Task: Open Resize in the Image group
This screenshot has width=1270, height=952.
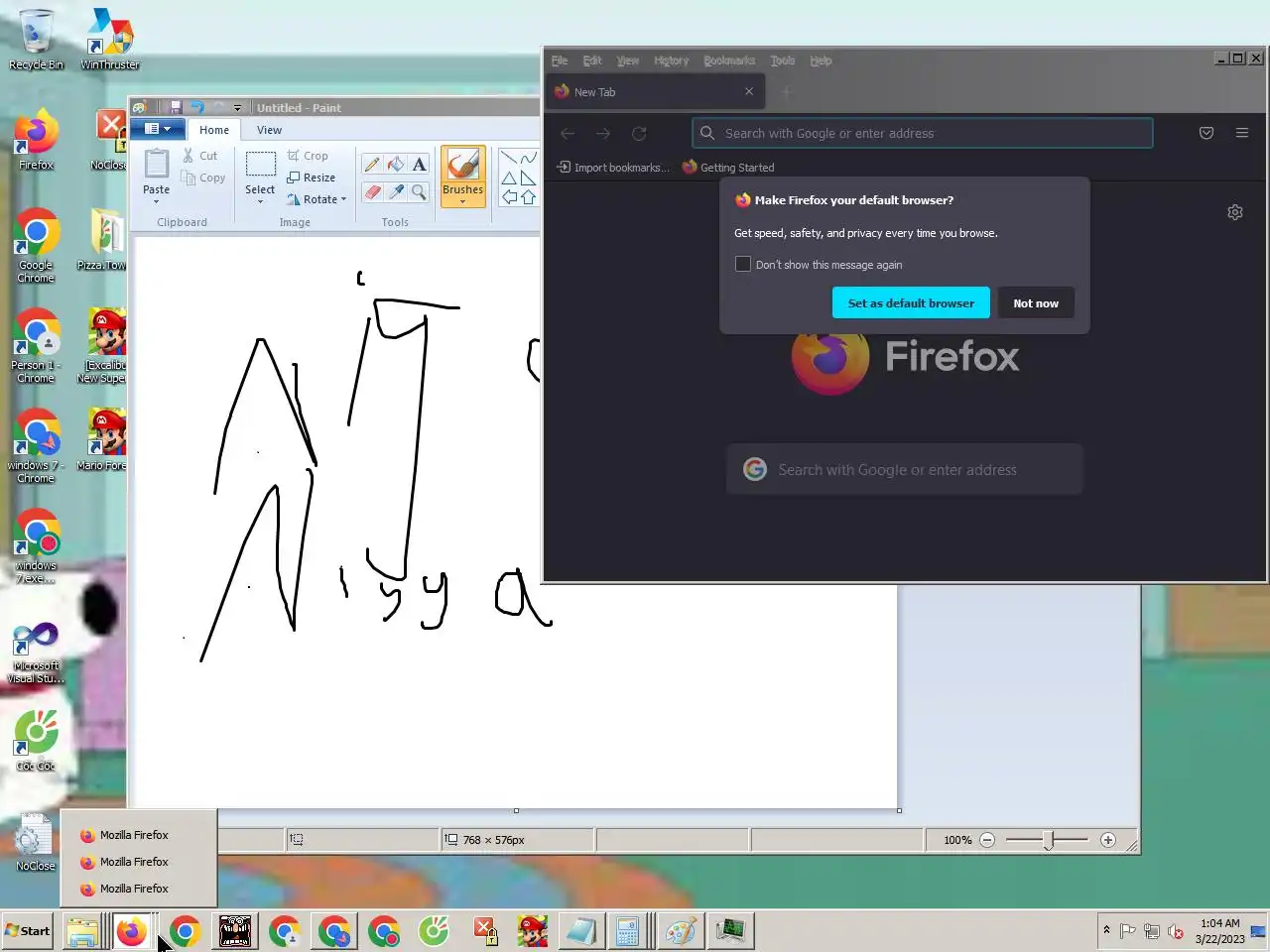Action: tap(311, 178)
